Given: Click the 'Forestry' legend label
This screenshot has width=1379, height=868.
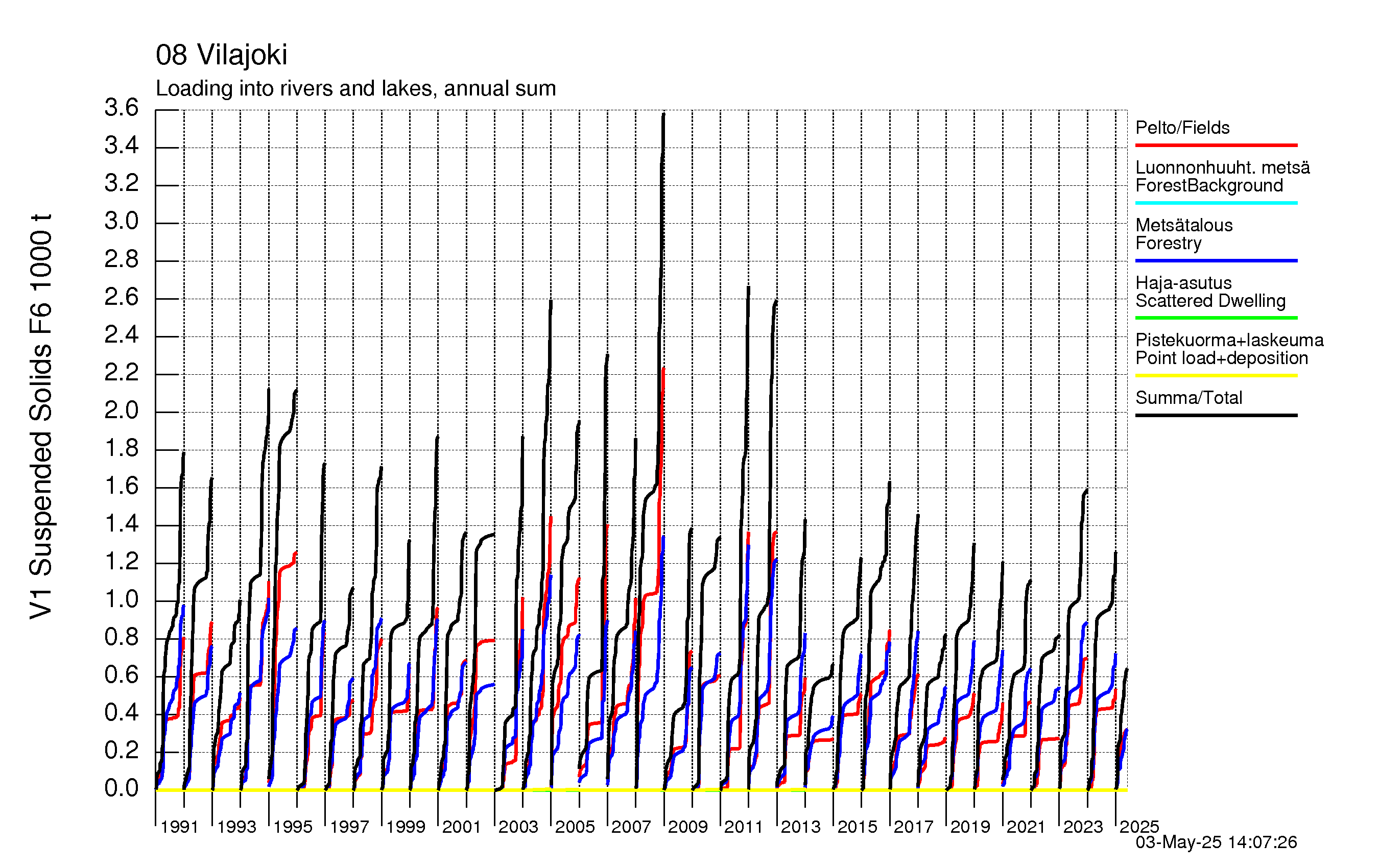Looking at the screenshot, I should pyautogui.click(x=1168, y=244).
